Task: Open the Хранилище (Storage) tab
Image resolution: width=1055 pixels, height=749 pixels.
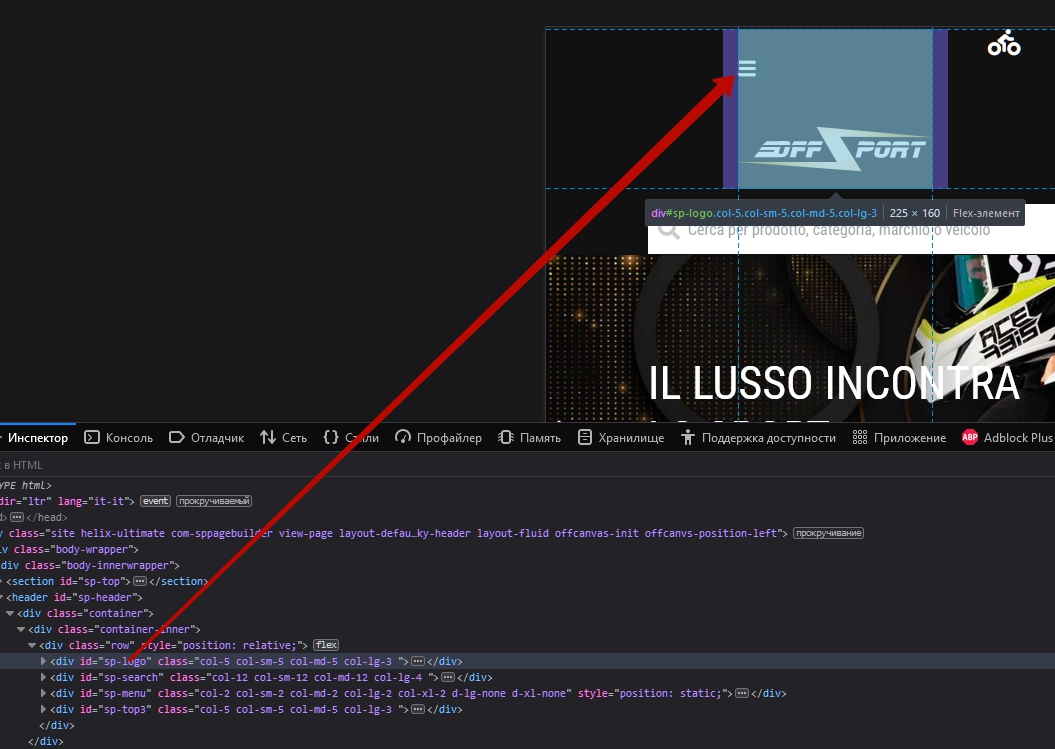Action: coord(621,437)
